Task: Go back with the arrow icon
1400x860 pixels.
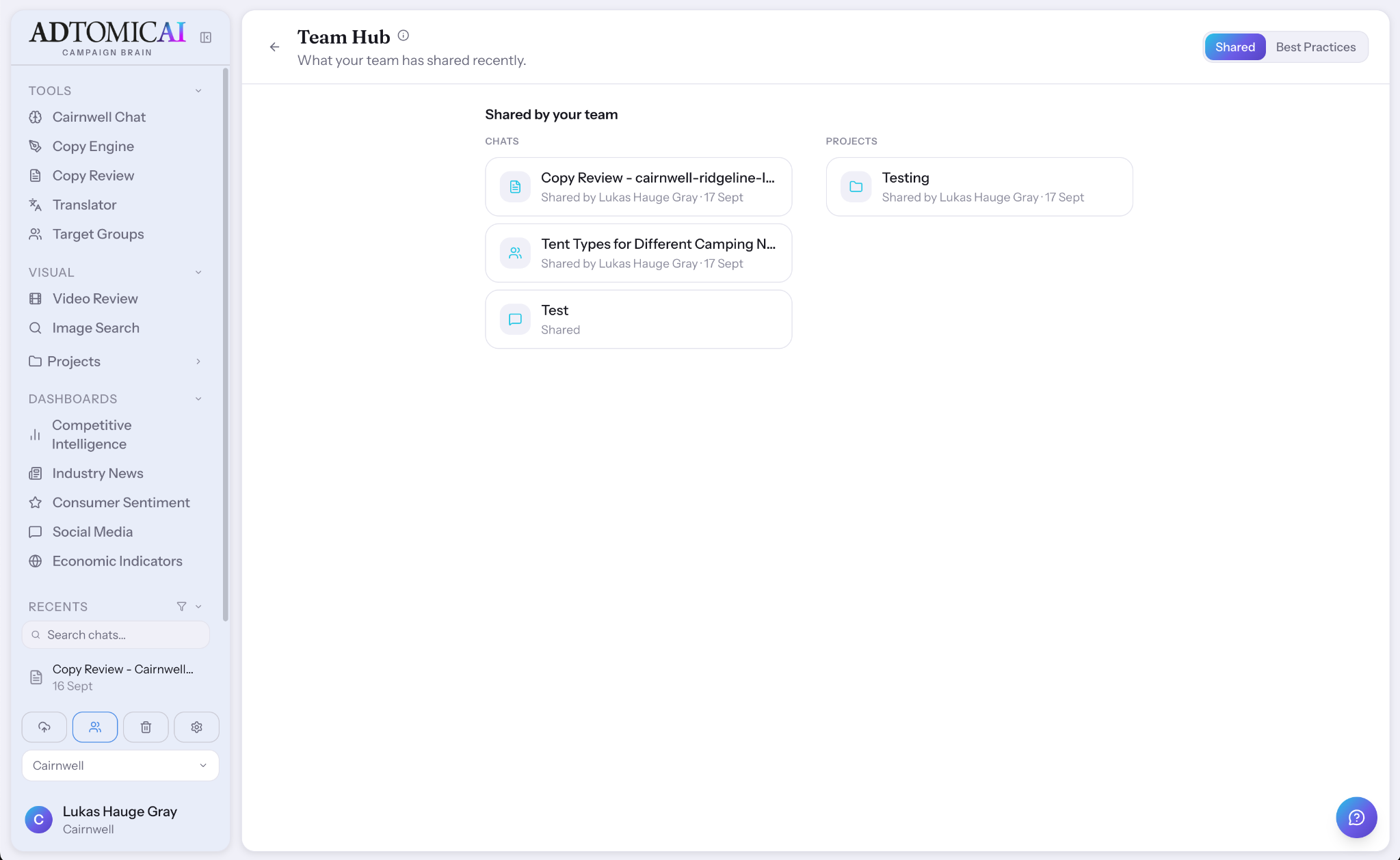Action: coord(274,47)
